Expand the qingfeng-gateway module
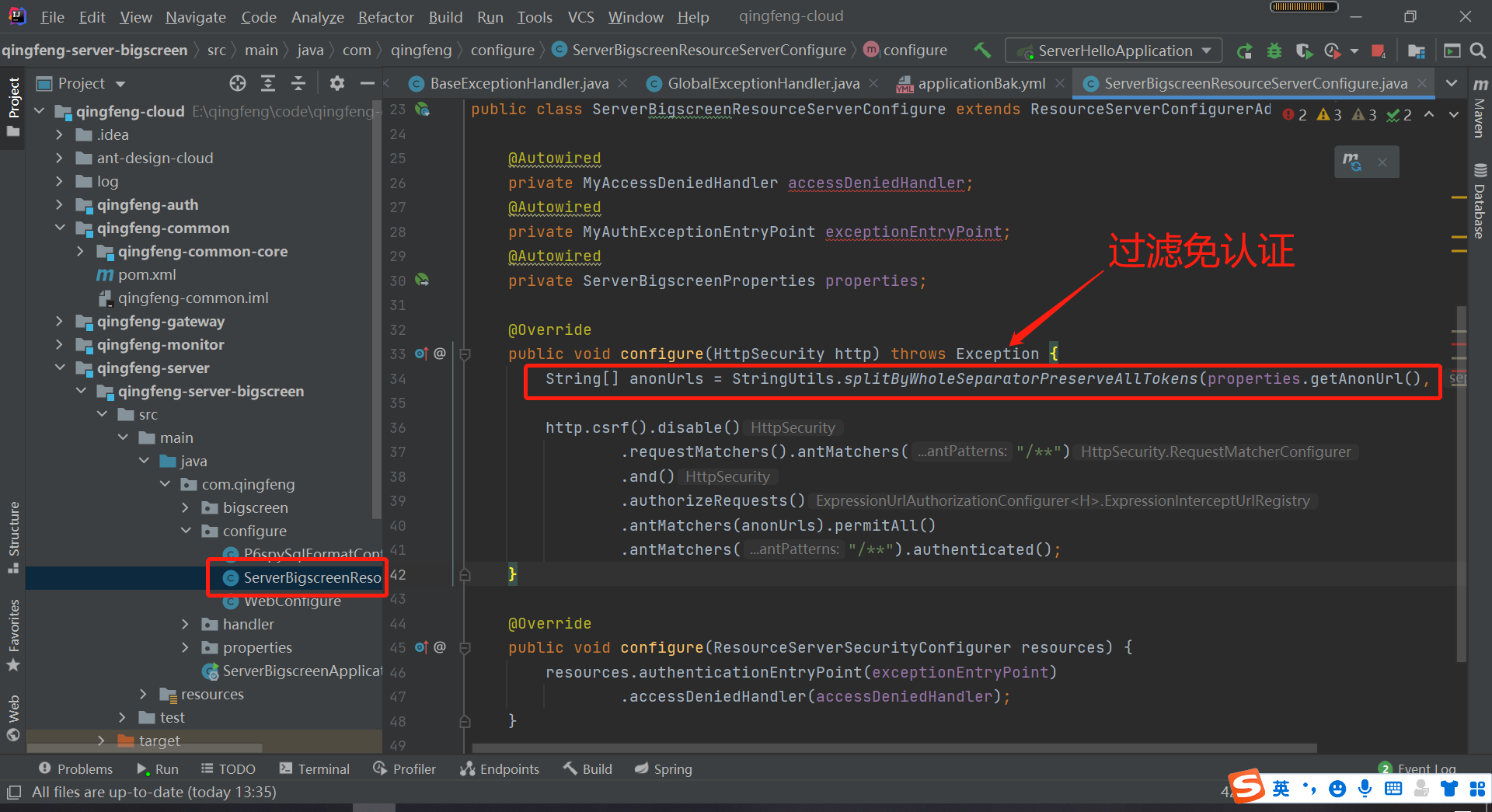 [x=59, y=322]
